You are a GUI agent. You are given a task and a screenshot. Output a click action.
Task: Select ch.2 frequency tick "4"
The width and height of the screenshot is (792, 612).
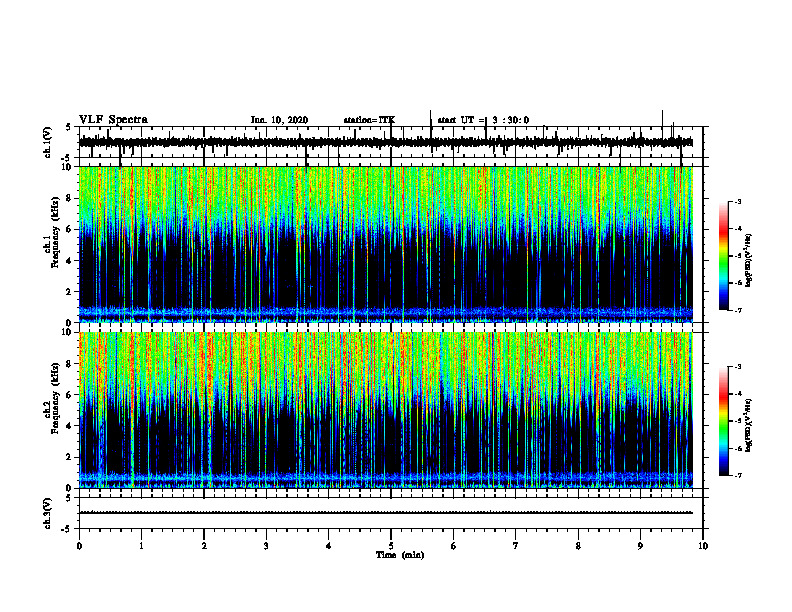(x=71, y=426)
